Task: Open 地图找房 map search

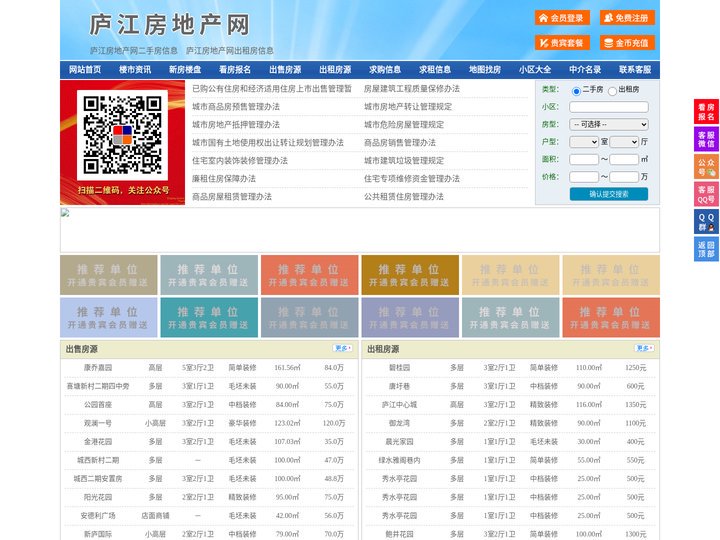Action: [x=485, y=70]
